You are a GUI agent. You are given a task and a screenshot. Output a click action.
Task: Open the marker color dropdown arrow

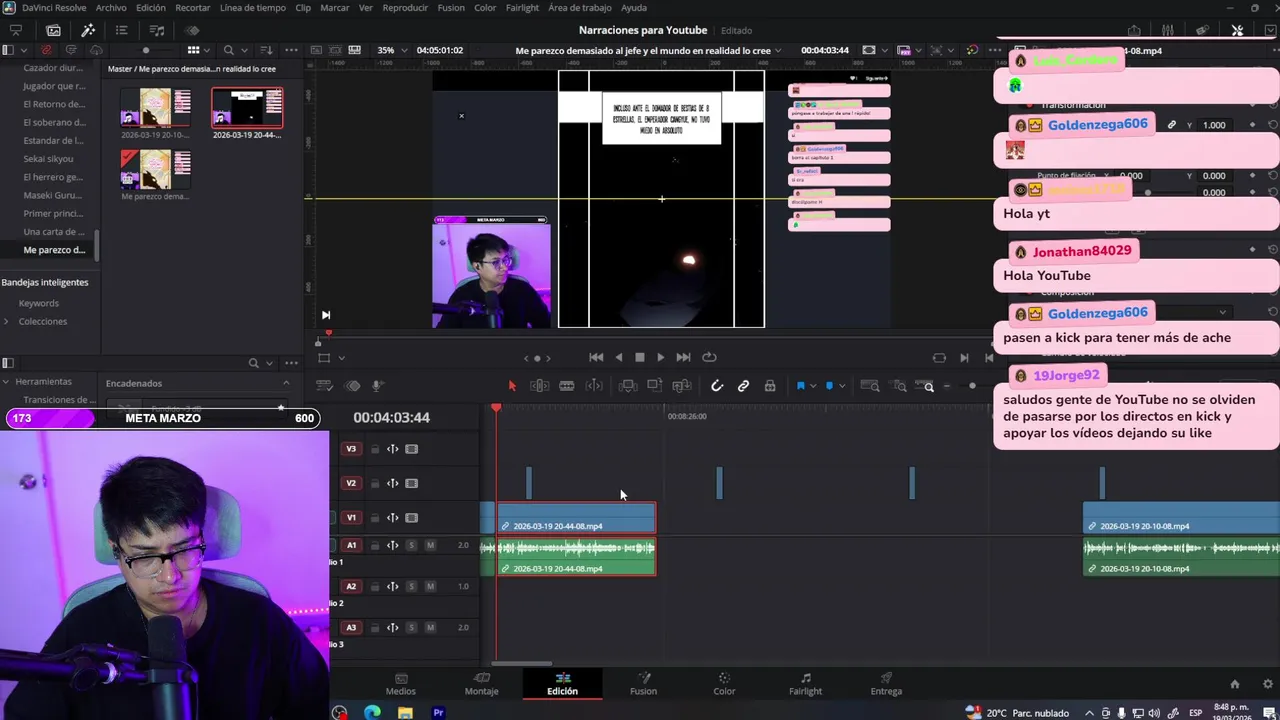(841, 386)
